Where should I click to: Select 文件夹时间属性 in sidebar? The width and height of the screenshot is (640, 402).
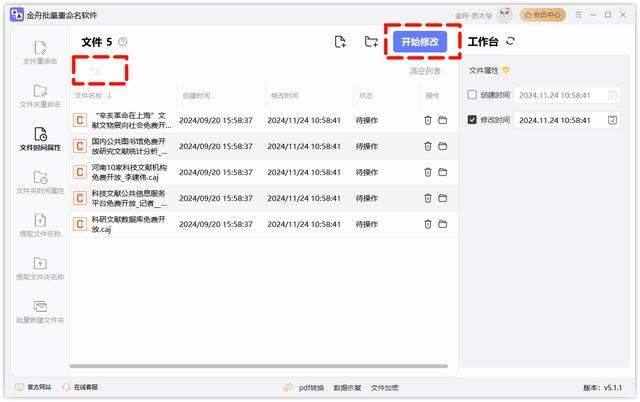40,182
